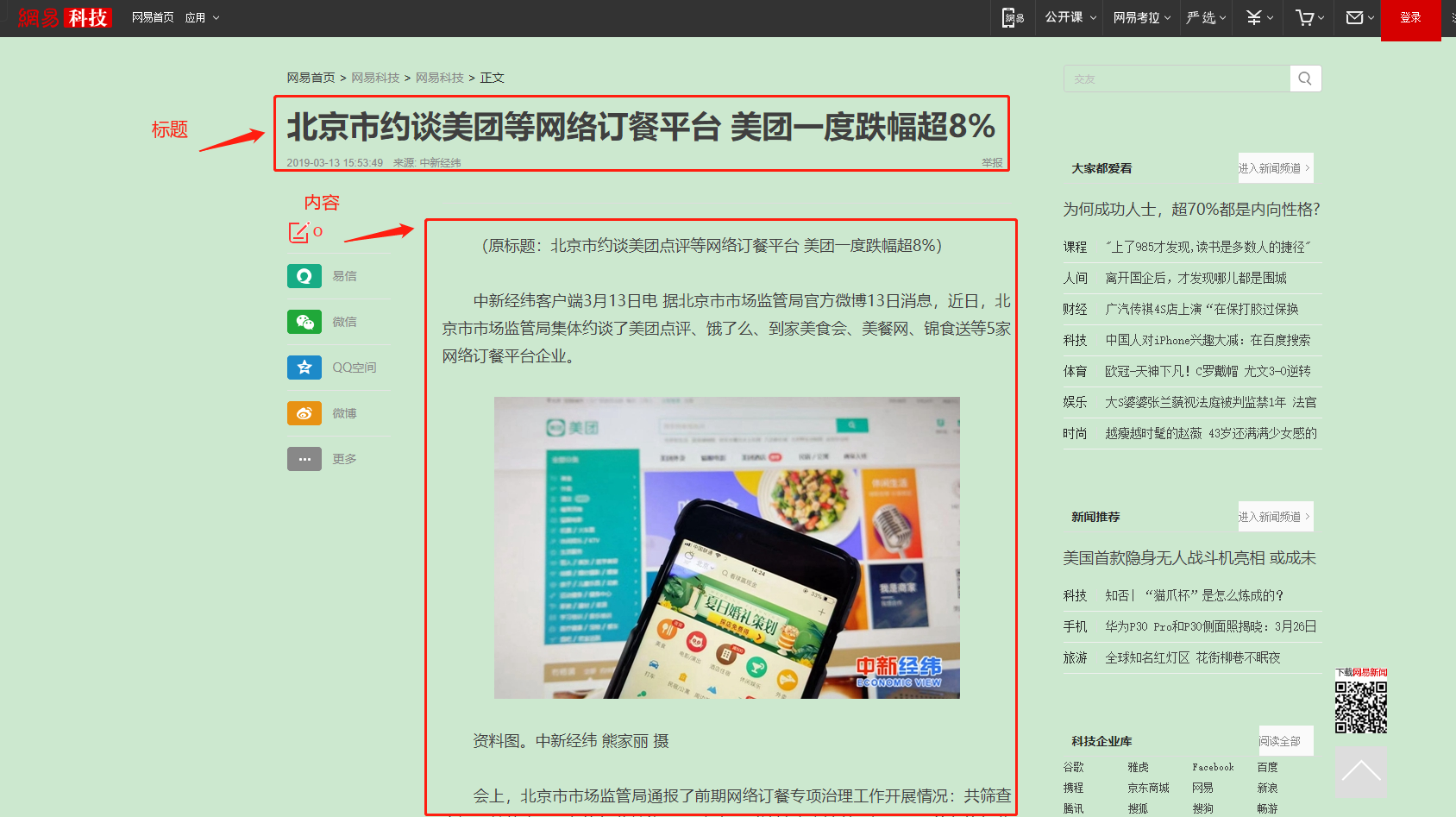Share to Weibo via orange icon

point(304,413)
